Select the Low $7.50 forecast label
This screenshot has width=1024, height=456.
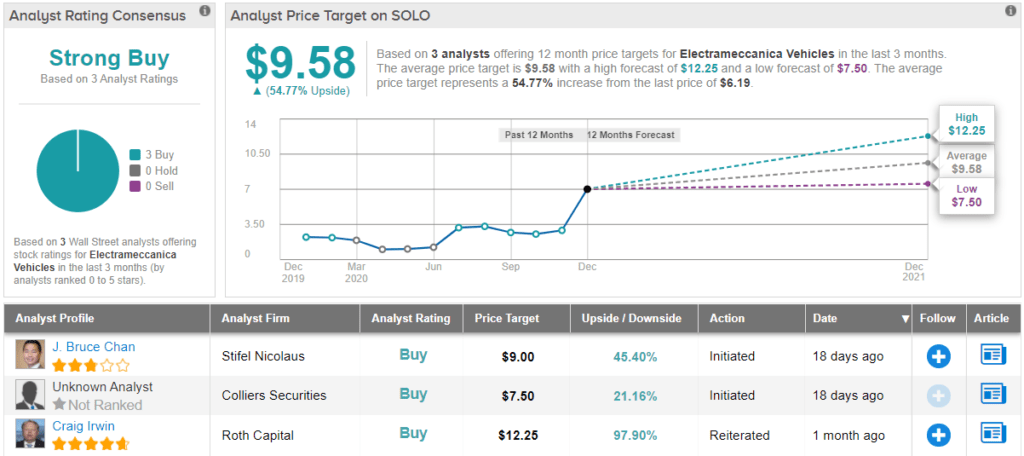tap(966, 195)
